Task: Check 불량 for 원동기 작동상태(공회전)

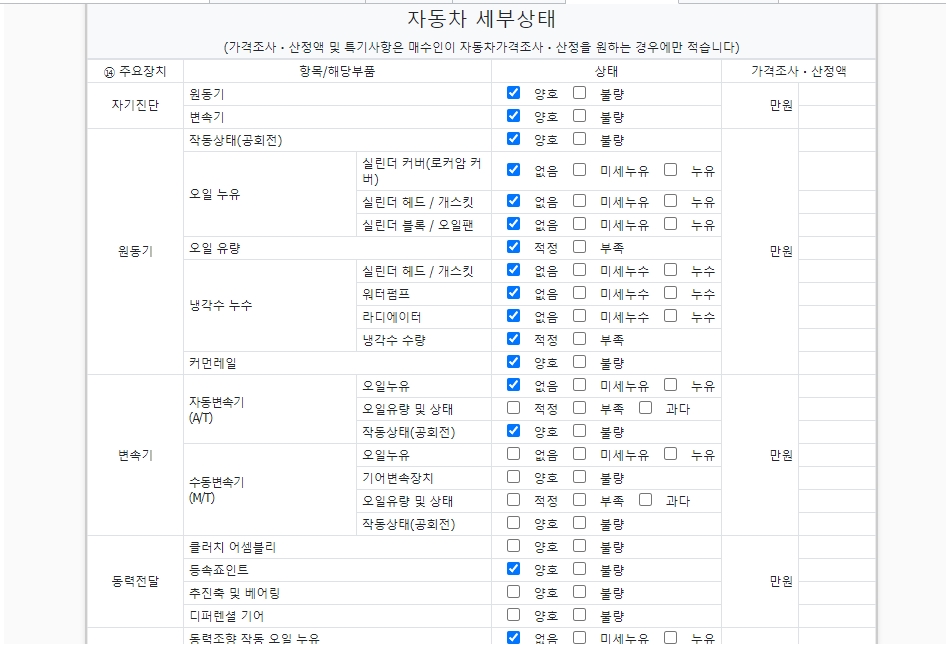Action: [x=579, y=139]
